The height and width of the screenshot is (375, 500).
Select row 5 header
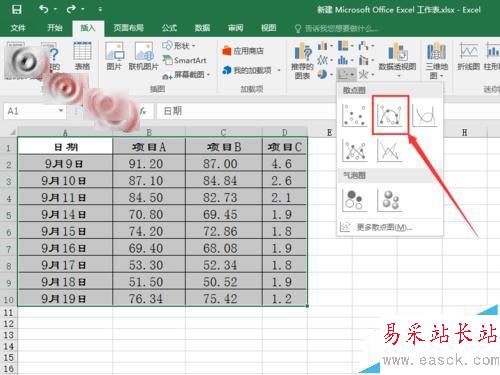tap(9, 215)
